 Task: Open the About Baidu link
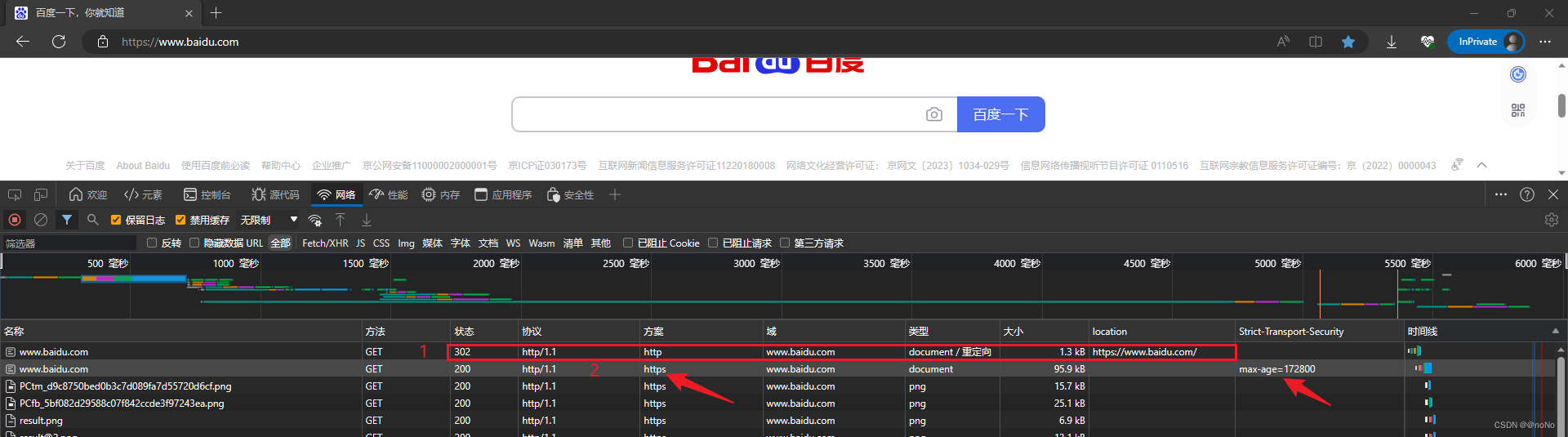pyautogui.click(x=143, y=166)
